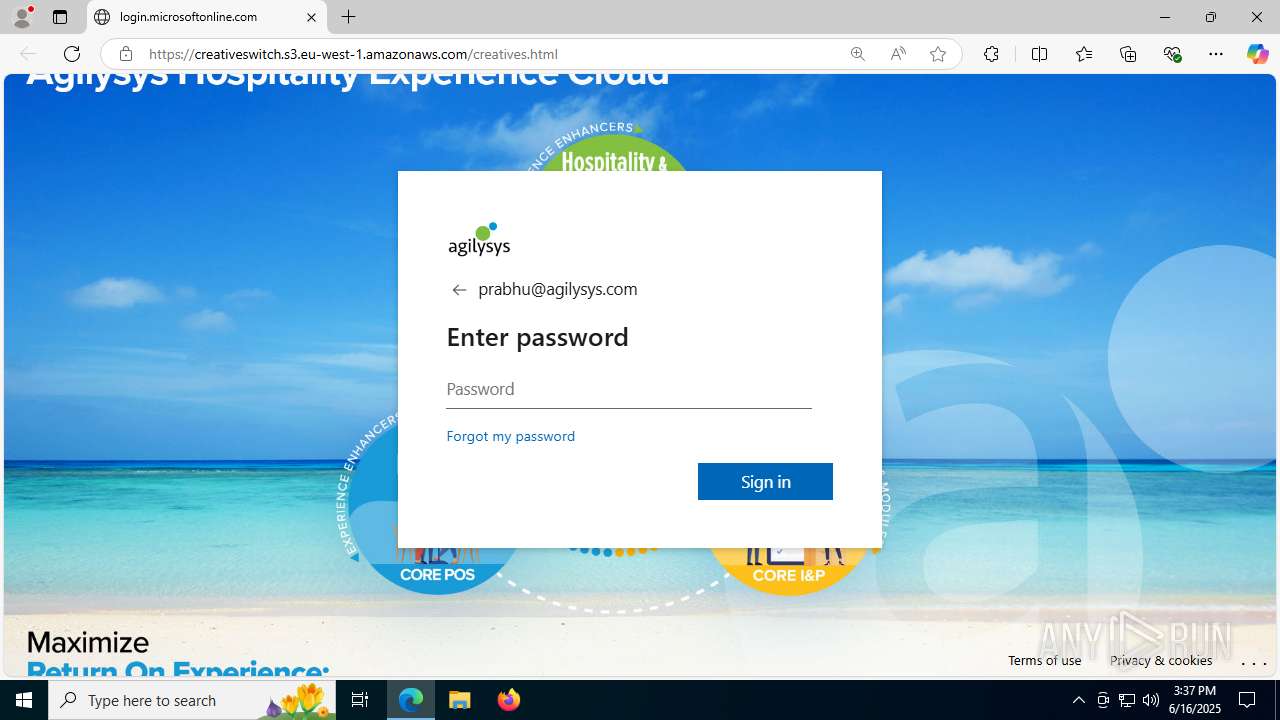Viewport: 1280px width, 720px height.
Task: Open a new tab with plus button
Action: click(x=349, y=17)
